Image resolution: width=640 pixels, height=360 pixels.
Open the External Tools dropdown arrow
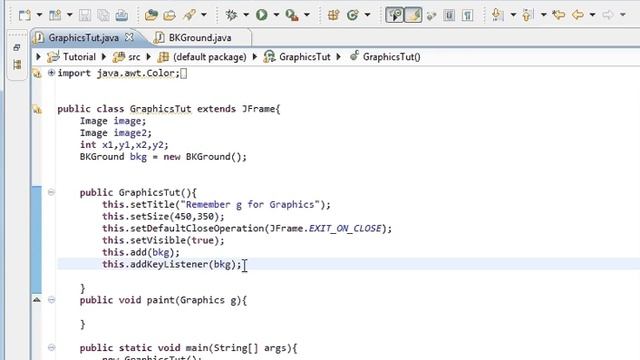click(x=307, y=15)
